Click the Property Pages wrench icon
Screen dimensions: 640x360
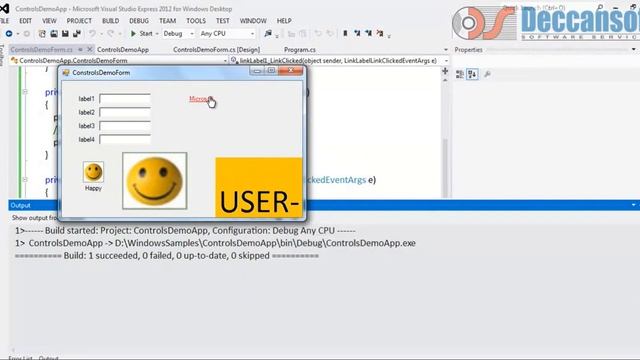coord(487,74)
